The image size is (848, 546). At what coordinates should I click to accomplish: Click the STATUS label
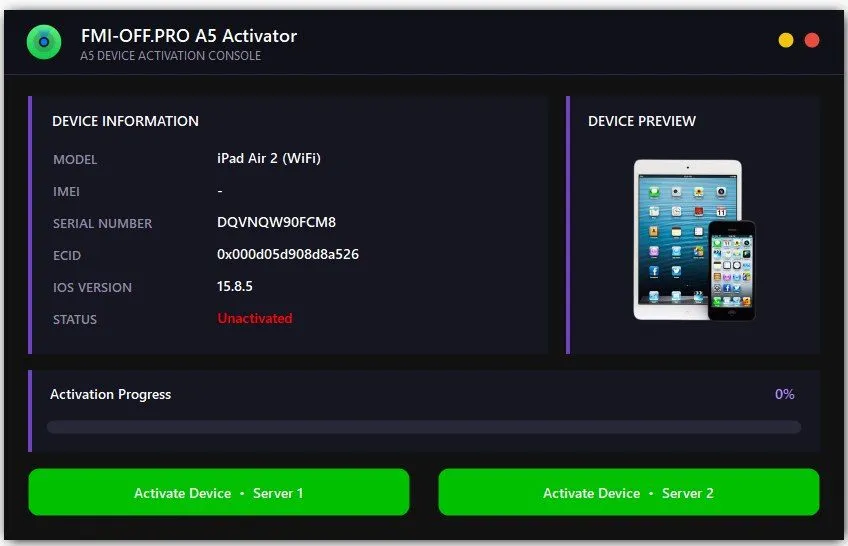(75, 319)
